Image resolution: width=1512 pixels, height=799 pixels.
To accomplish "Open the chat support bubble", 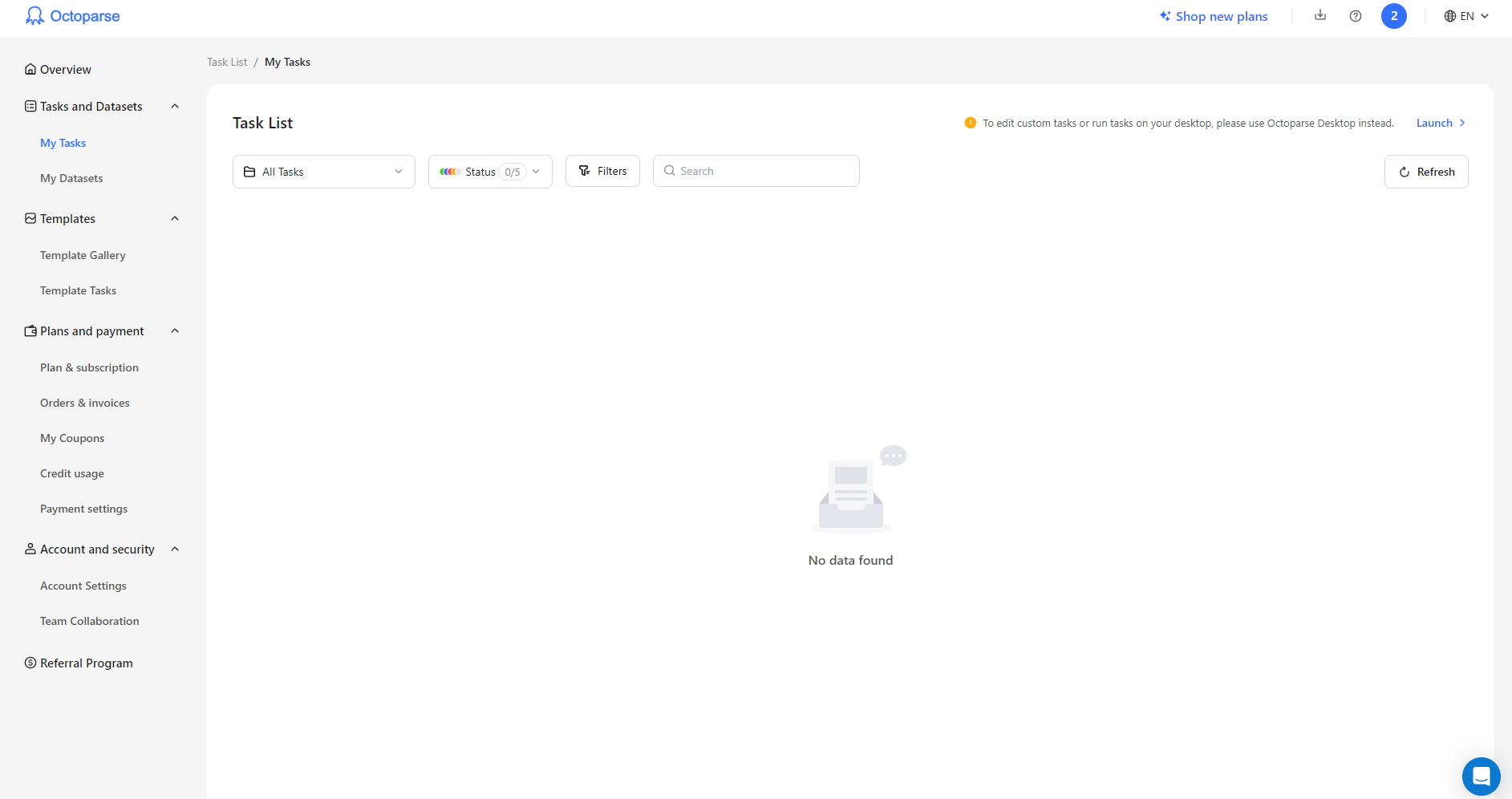I will pos(1481,776).
